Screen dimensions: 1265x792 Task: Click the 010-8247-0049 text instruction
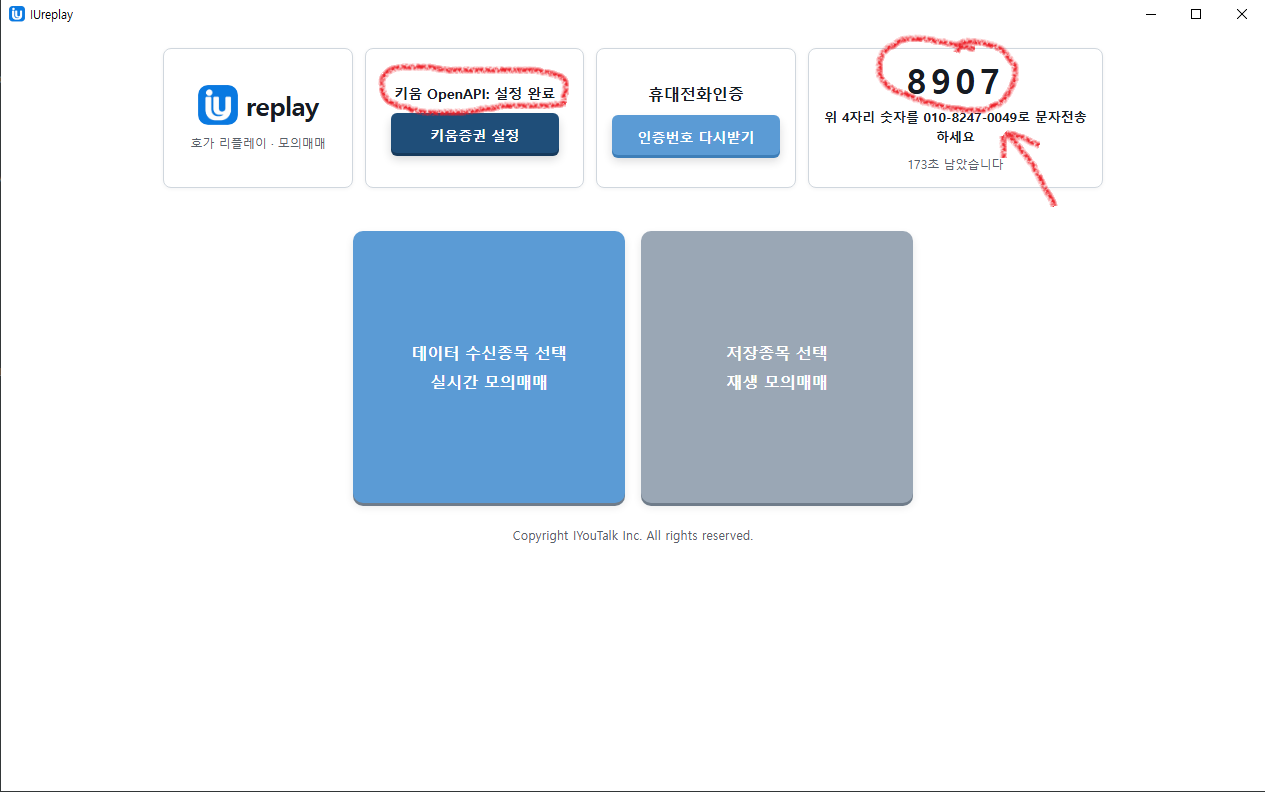(x=955, y=127)
